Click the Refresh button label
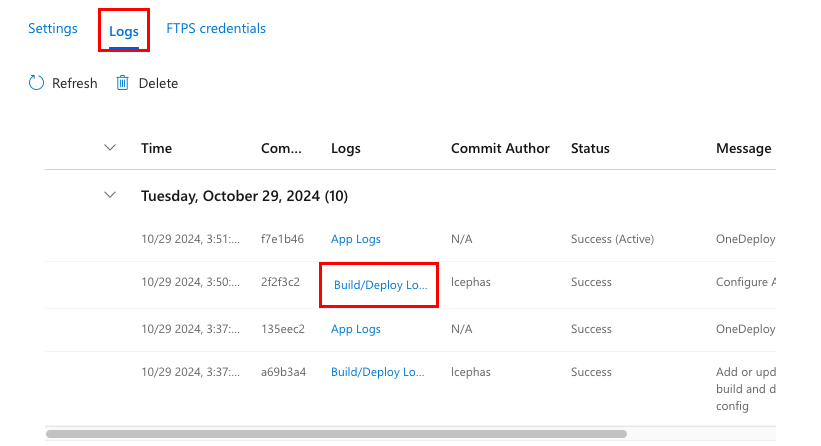The width and height of the screenshot is (821, 446). (75, 83)
